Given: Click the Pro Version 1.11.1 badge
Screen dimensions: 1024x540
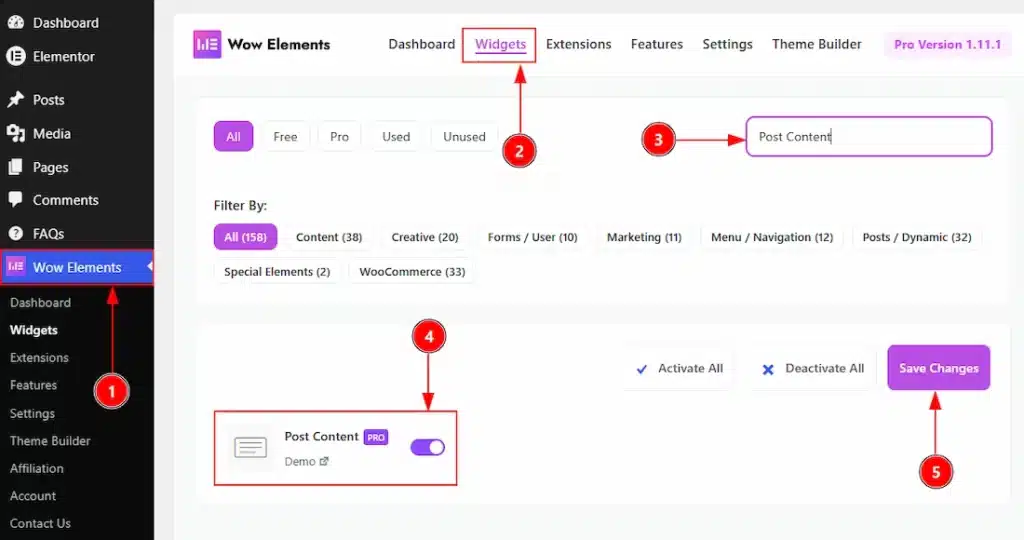Looking at the screenshot, I should click(x=948, y=44).
